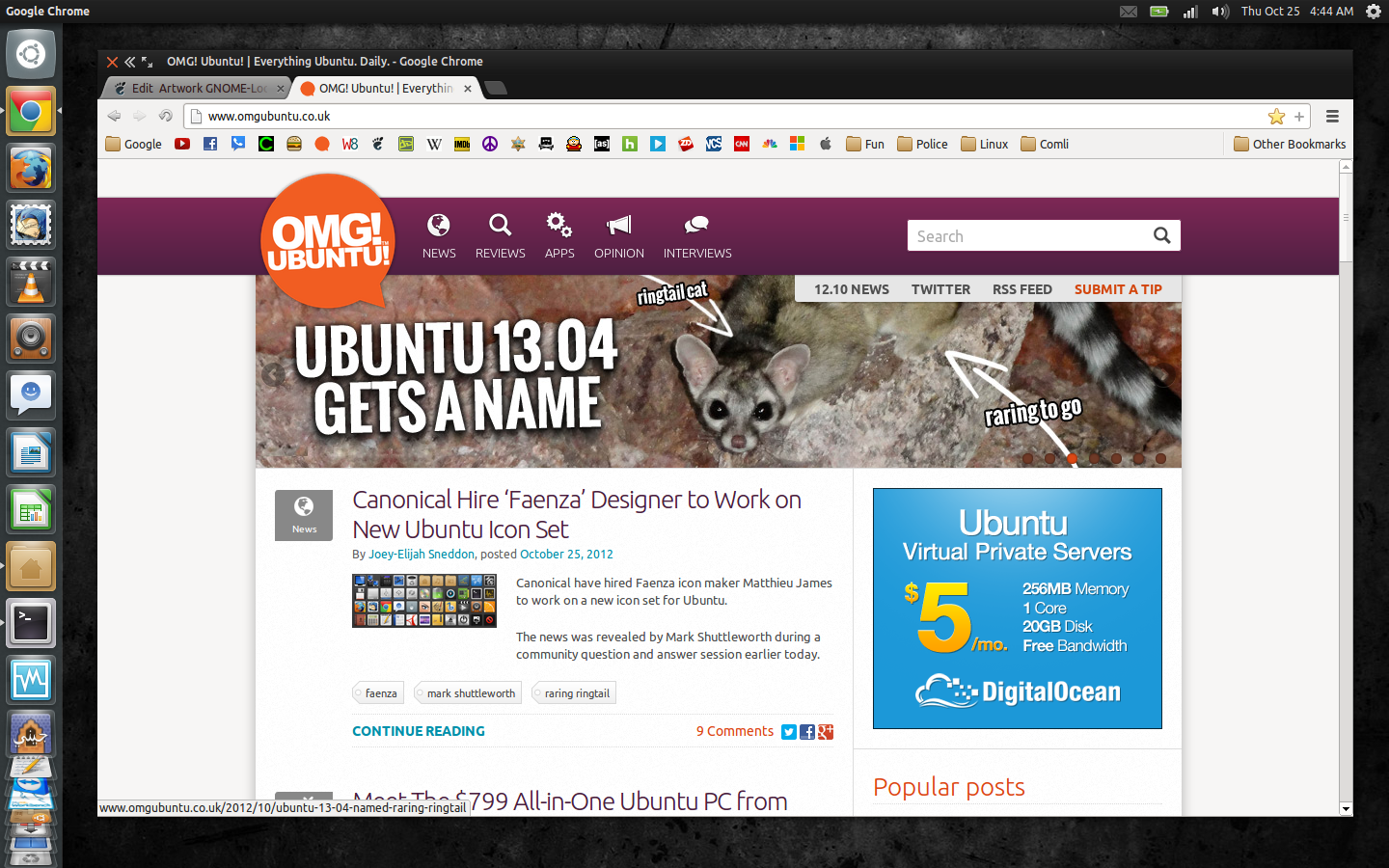Open the IMDb bookmark icon
Screen dimensions: 1389x868
tap(462, 144)
